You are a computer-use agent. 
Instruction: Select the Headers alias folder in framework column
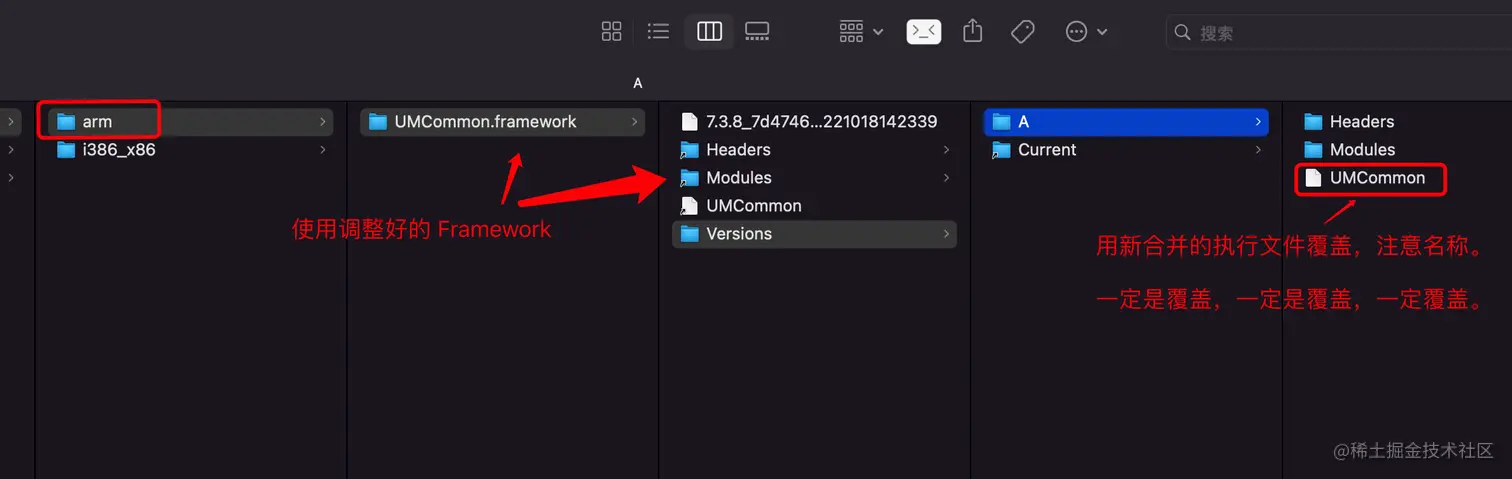point(815,150)
